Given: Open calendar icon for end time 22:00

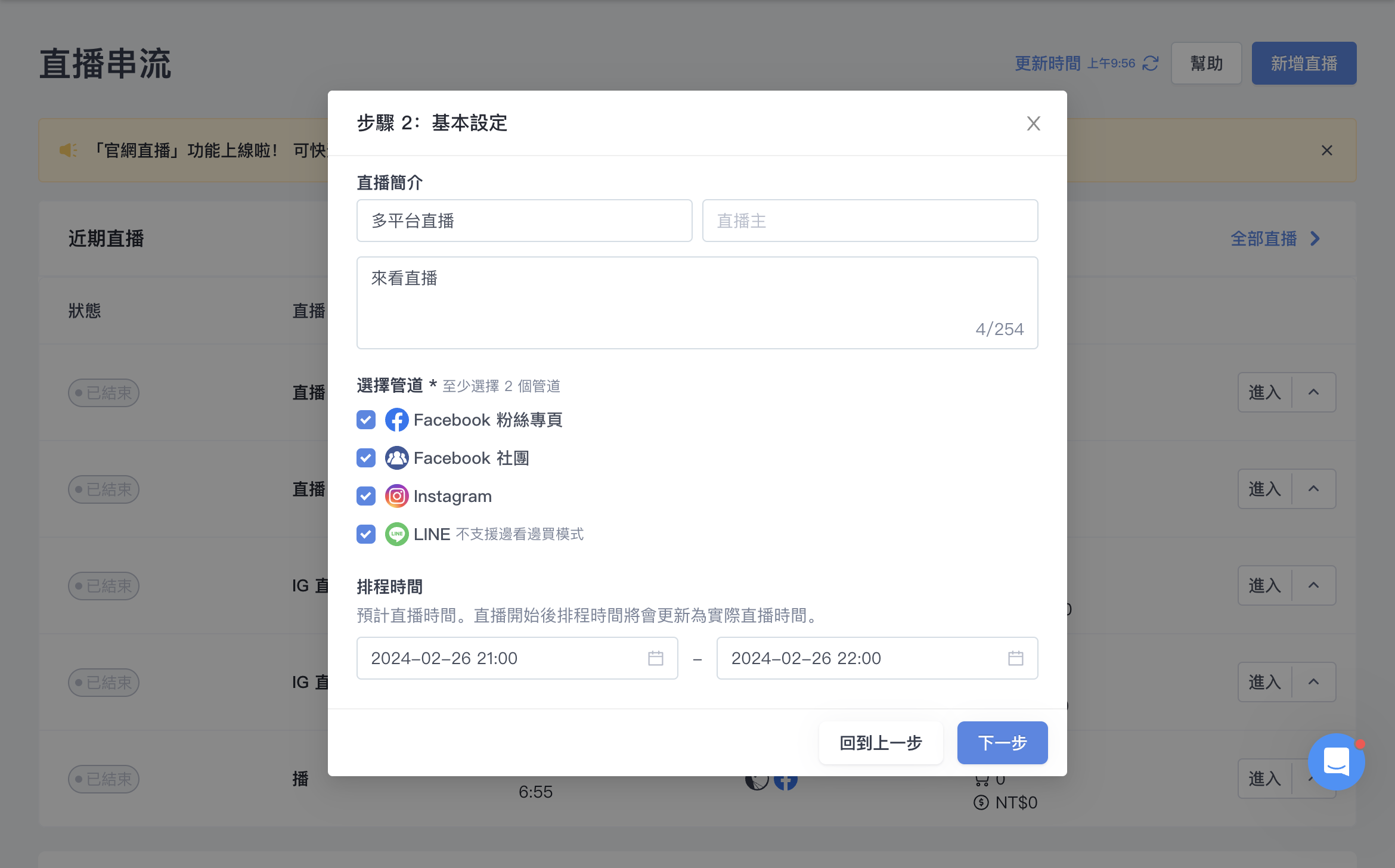Looking at the screenshot, I should [x=1016, y=658].
